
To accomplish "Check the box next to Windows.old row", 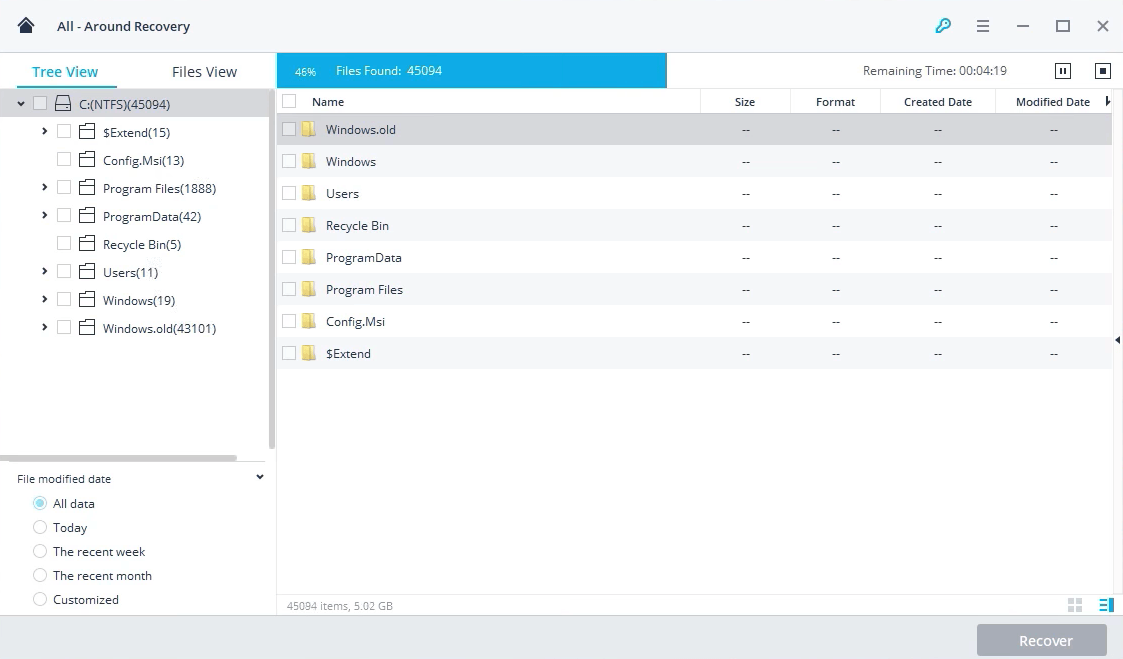I will (289, 129).
